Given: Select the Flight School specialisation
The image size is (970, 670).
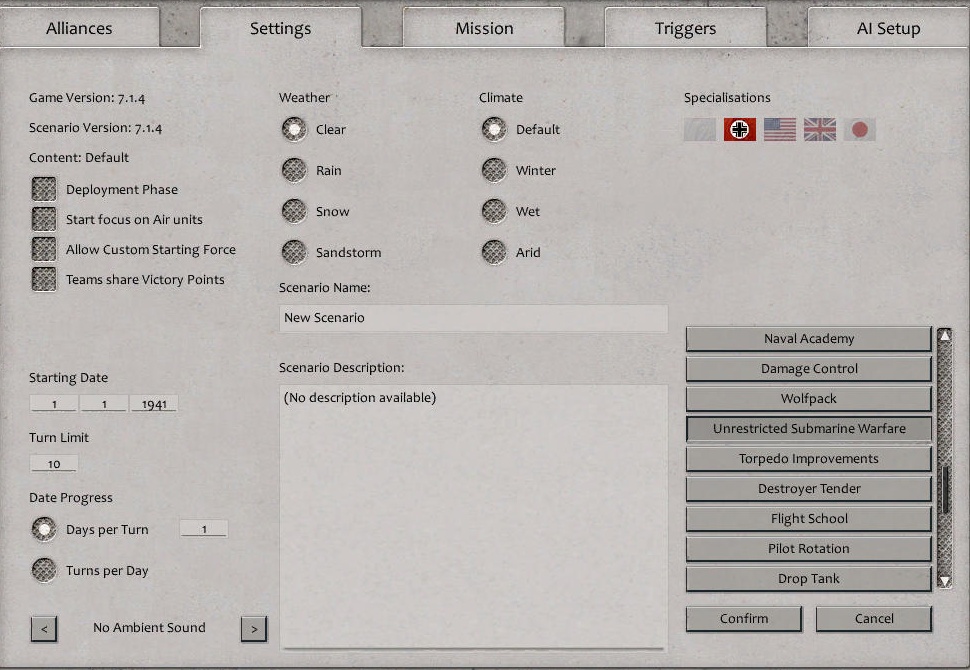Looking at the screenshot, I should pos(809,518).
